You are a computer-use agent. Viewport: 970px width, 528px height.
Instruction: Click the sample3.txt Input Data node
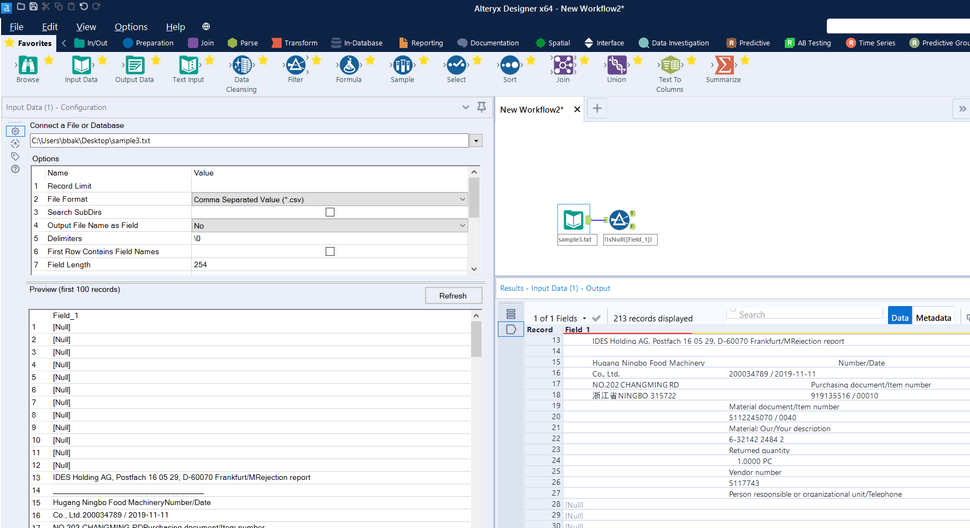(x=575, y=219)
